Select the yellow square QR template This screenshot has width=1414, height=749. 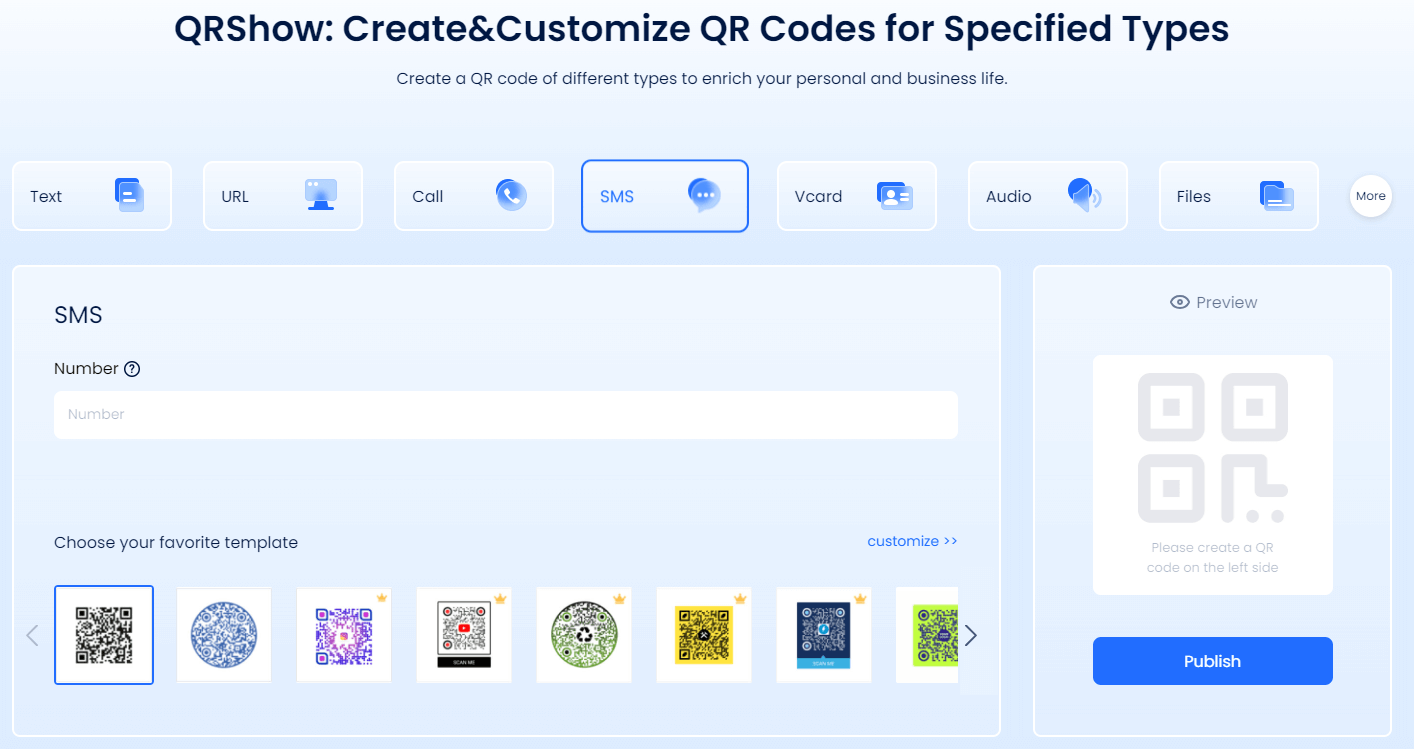coord(704,635)
